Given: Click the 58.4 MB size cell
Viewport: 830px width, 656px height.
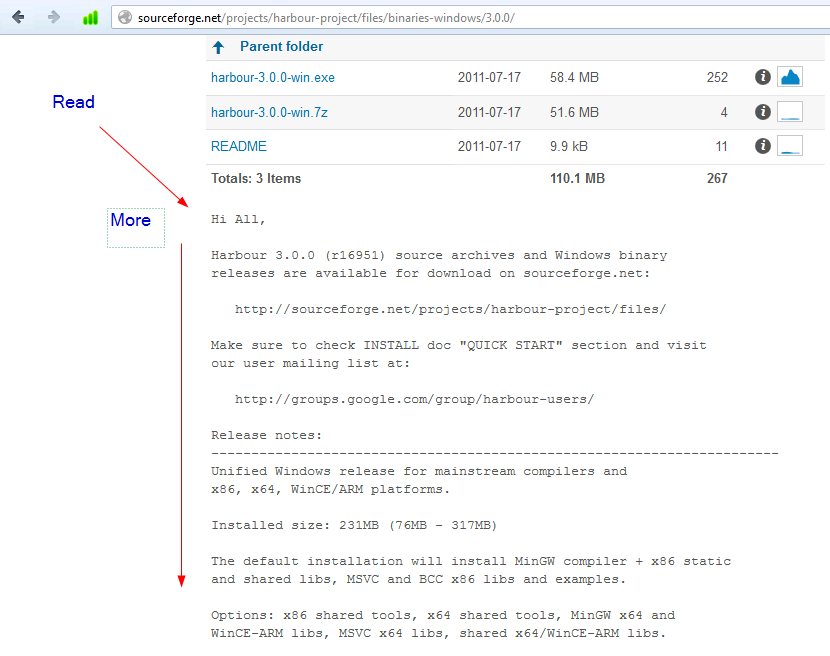Looking at the screenshot, I should (x=574, y=77).
